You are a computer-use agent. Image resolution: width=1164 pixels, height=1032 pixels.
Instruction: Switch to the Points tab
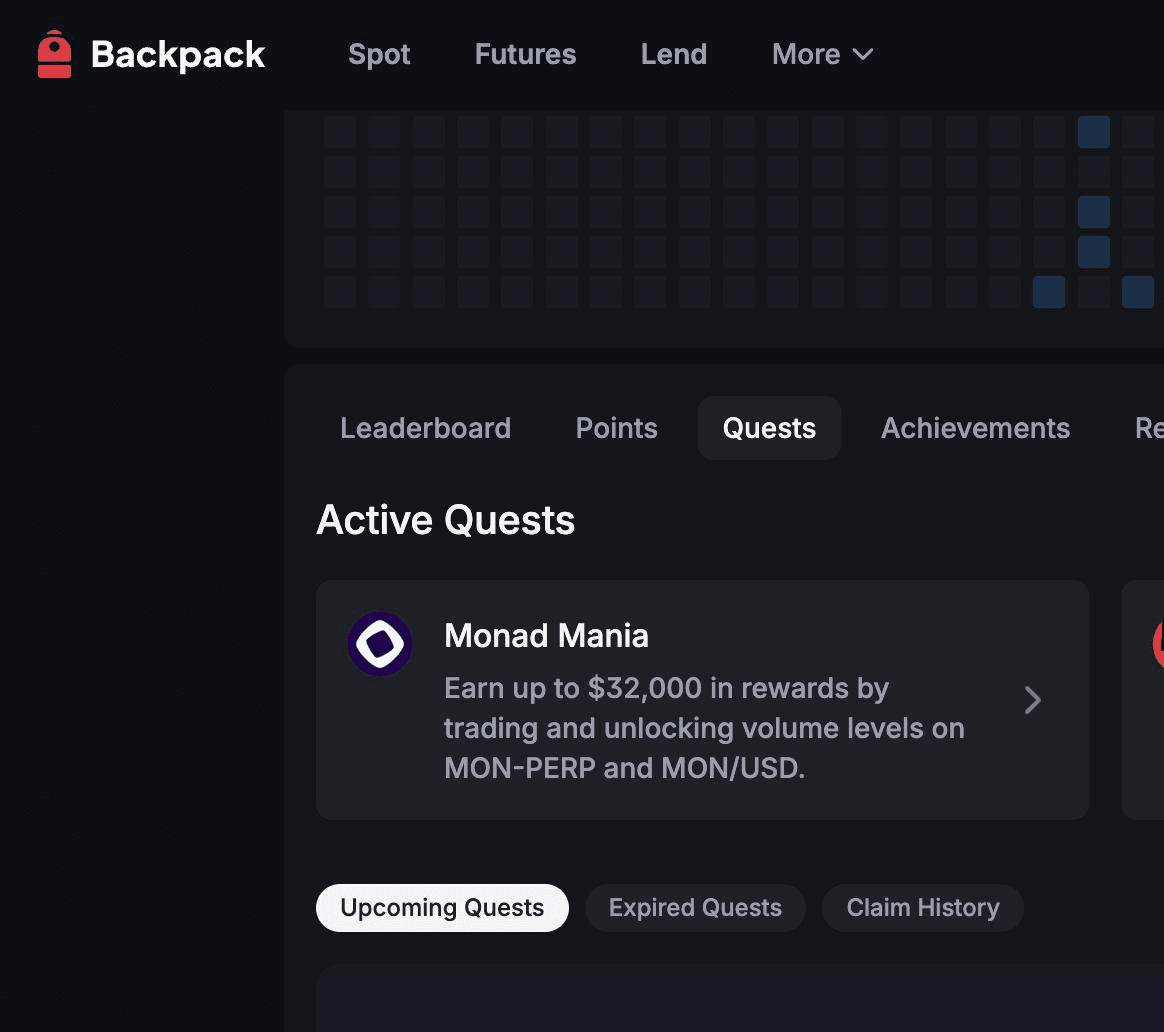tap(616, 428)
